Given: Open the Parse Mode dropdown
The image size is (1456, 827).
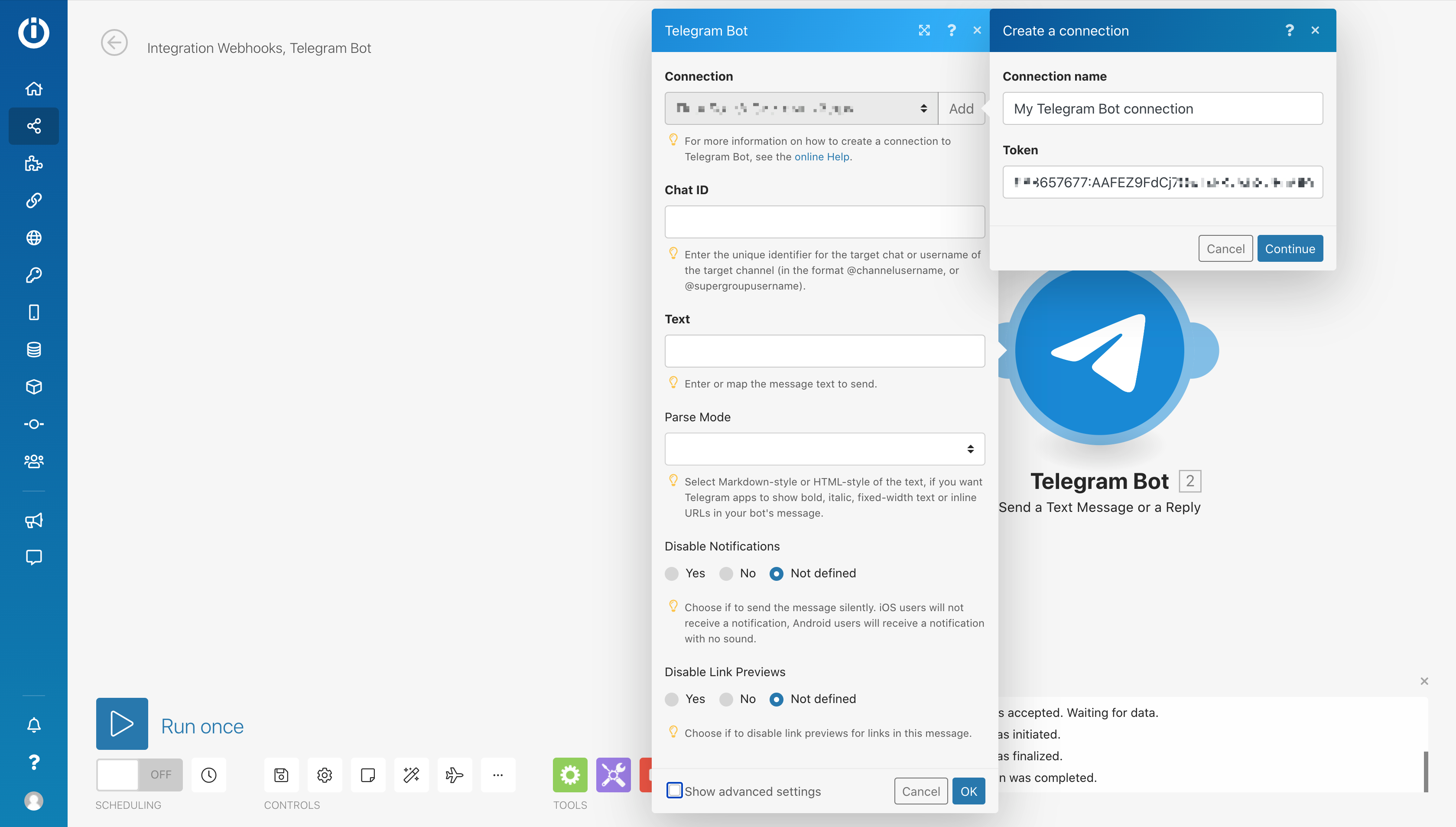Looking at the screenshot, I should (825, 449).
